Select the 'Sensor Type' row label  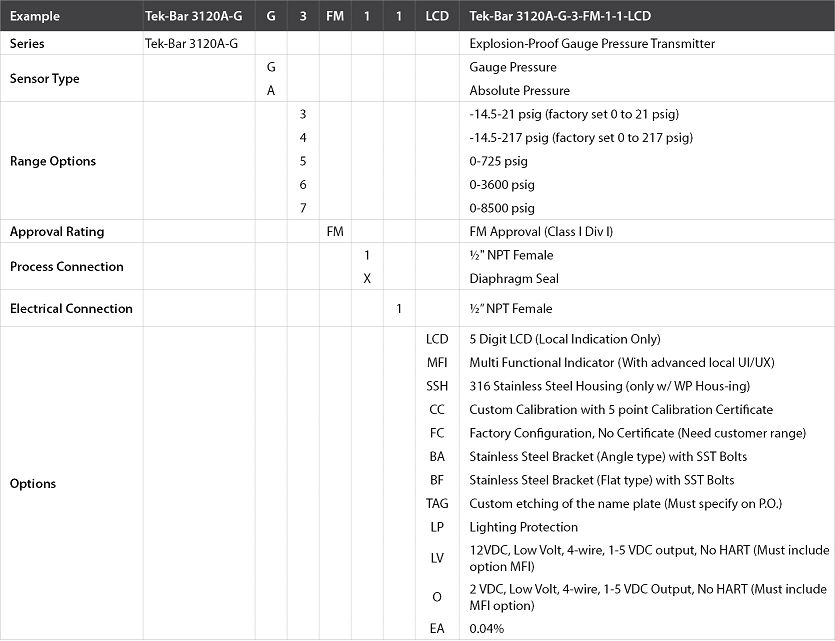click(45, 79)
